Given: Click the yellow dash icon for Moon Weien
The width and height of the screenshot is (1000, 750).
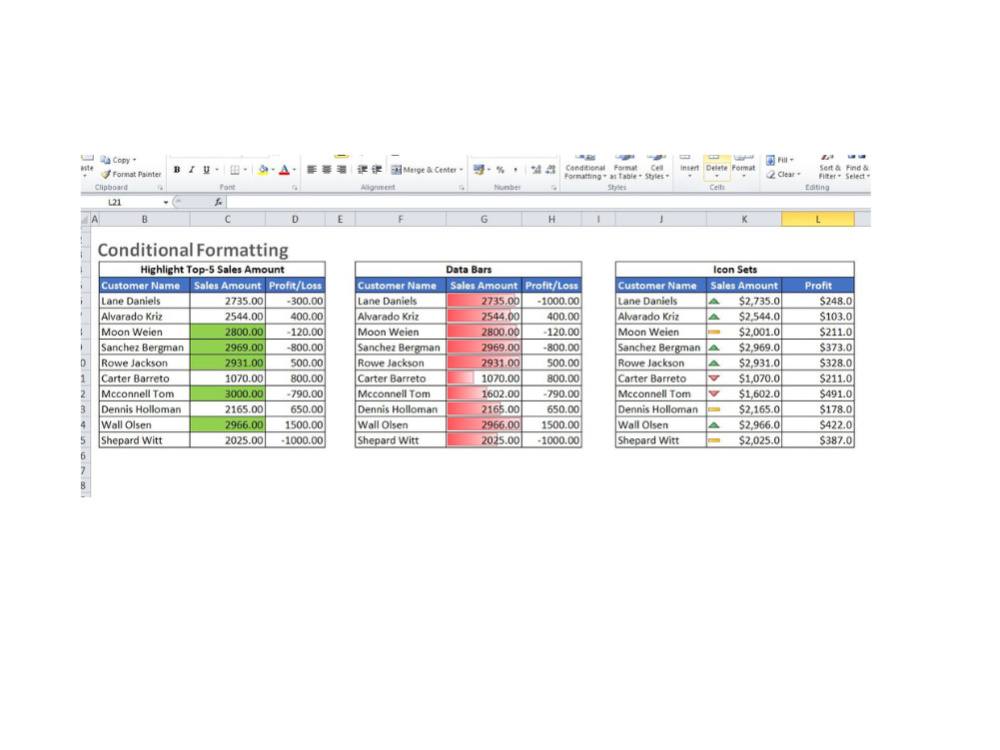Looking at the screenshot, I should [714, 332].
